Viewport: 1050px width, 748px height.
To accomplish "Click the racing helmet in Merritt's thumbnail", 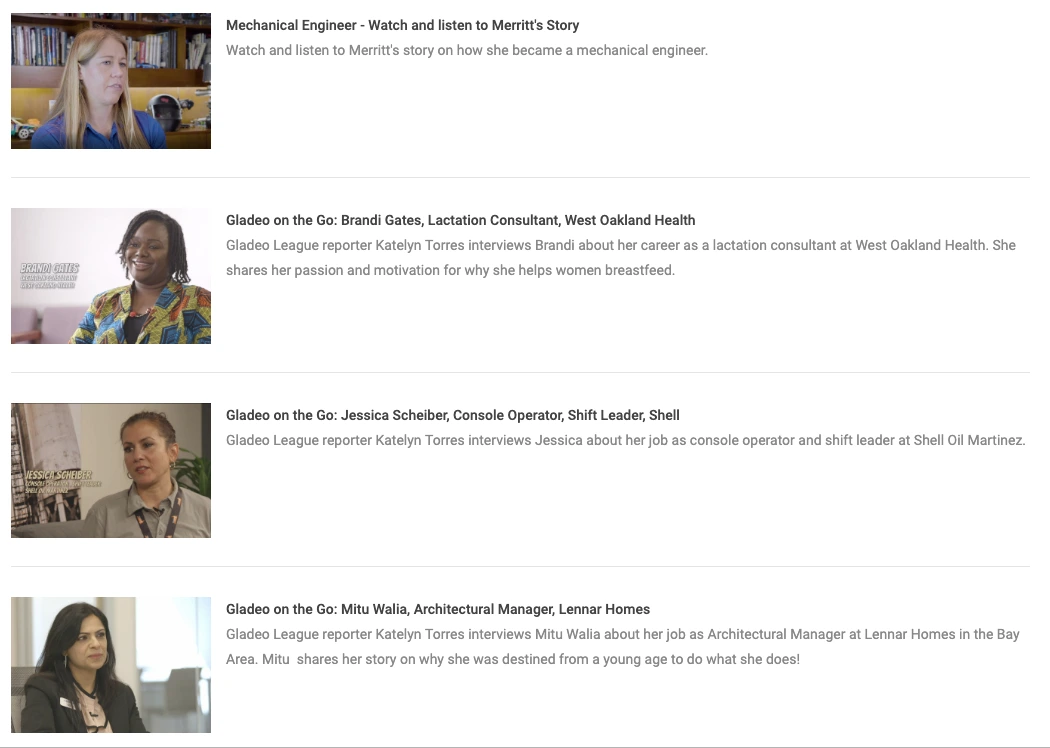I will [x=165, y=112].
